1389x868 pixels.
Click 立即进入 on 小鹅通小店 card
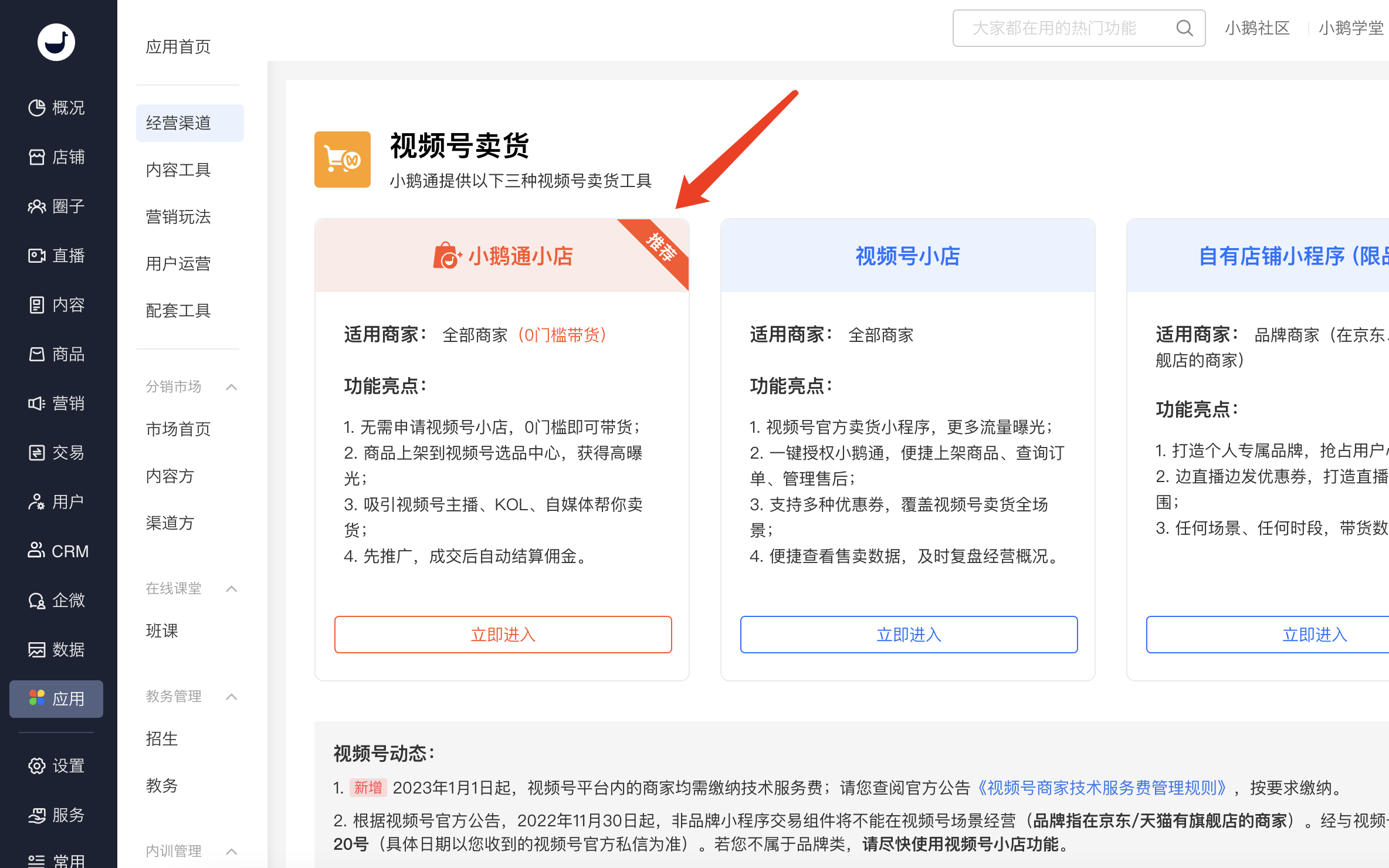[503, 635]
